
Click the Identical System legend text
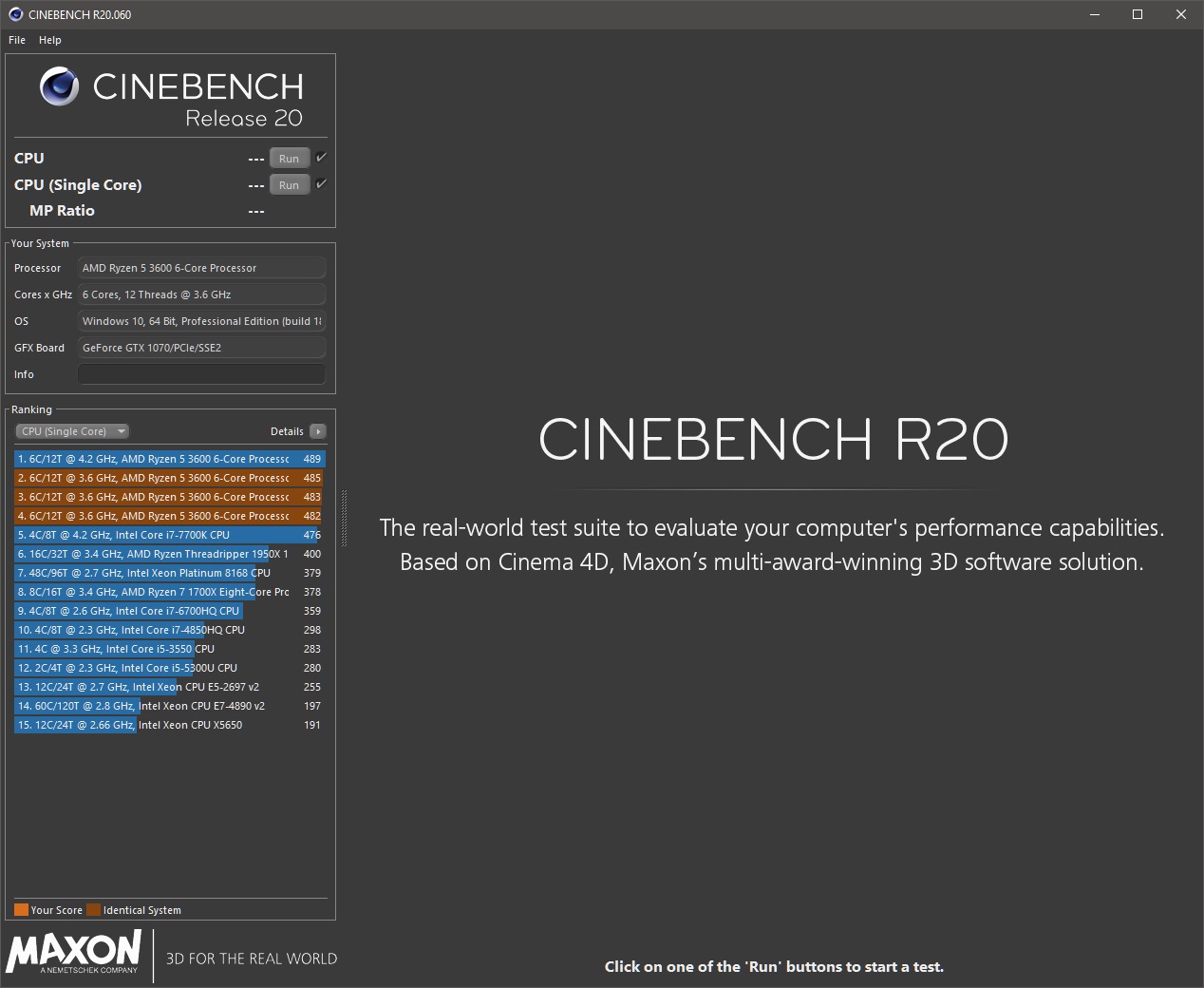(141, 910)
